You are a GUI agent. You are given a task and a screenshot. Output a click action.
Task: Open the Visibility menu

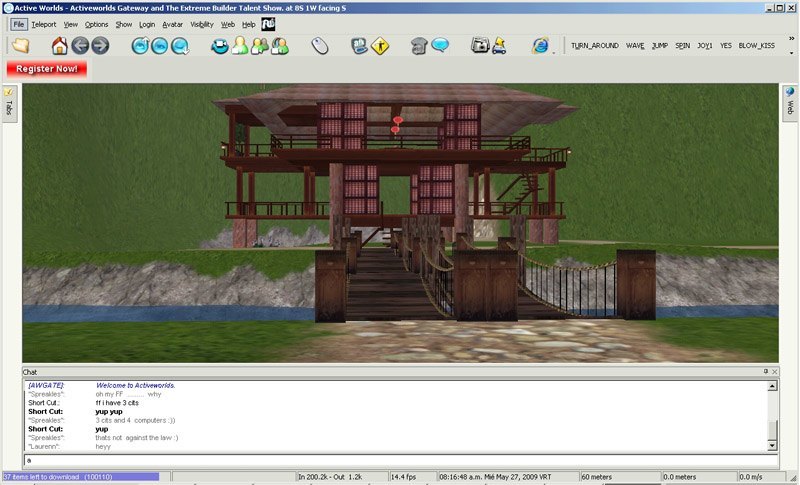202,24
